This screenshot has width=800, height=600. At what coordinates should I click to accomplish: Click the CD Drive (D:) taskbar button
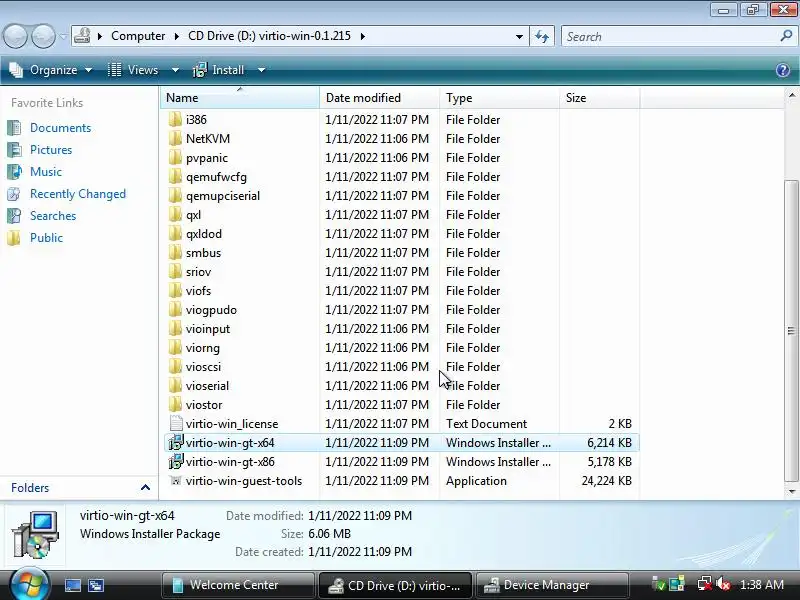pos(395,585)
